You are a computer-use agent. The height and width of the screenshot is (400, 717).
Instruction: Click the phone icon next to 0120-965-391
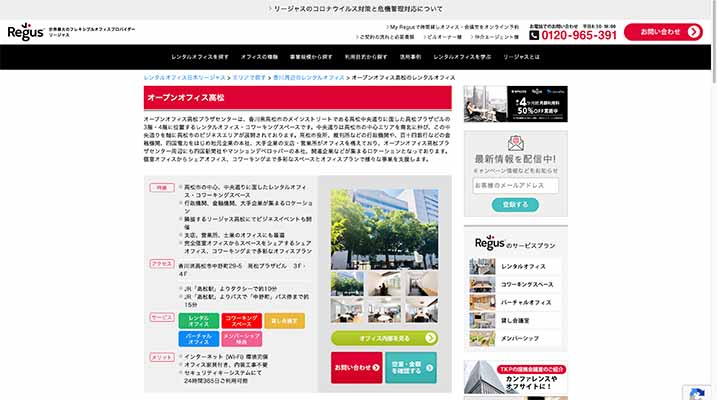[534, 35]
